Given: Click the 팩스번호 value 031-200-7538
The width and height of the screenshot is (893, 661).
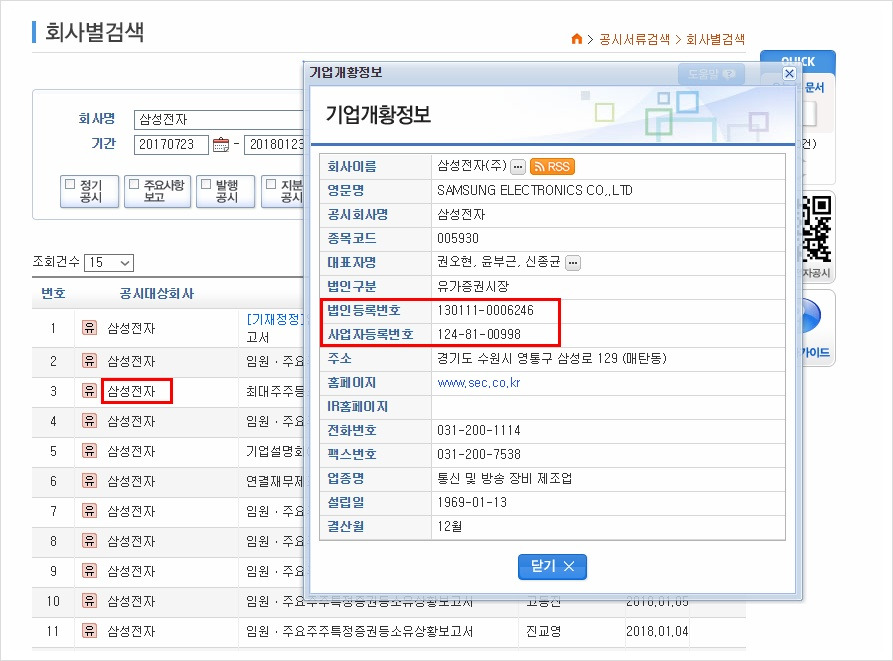Looking at the screenshot, I should [479, 454].
